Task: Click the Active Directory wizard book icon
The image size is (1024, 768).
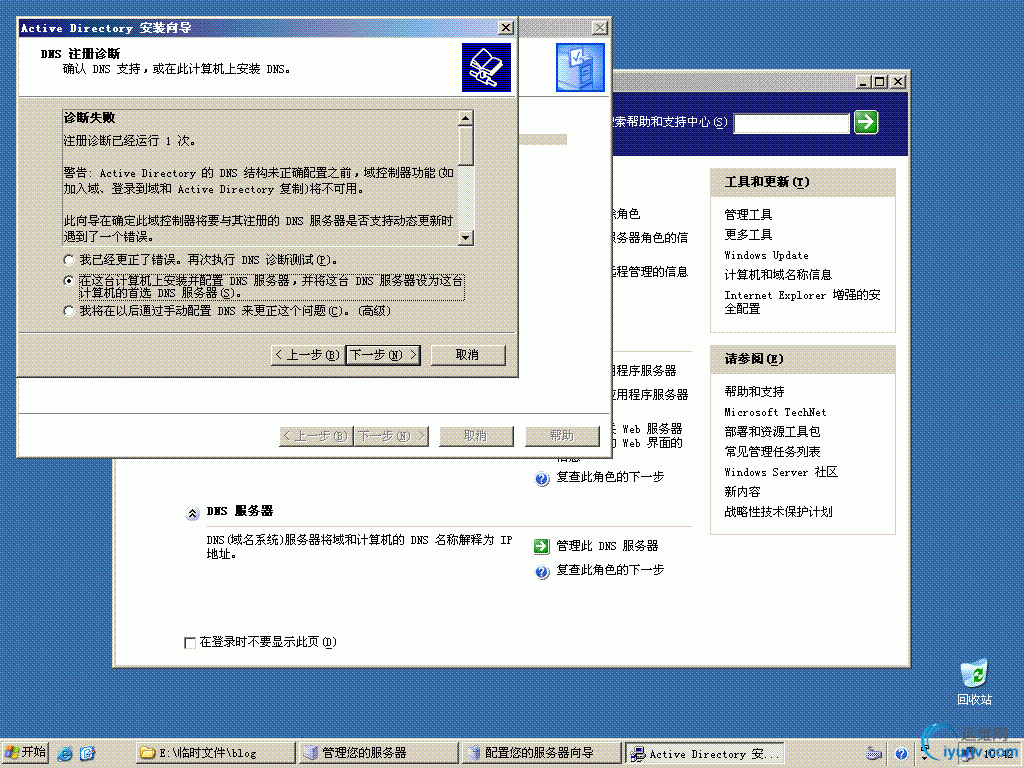Action: (x=487, y=67)
